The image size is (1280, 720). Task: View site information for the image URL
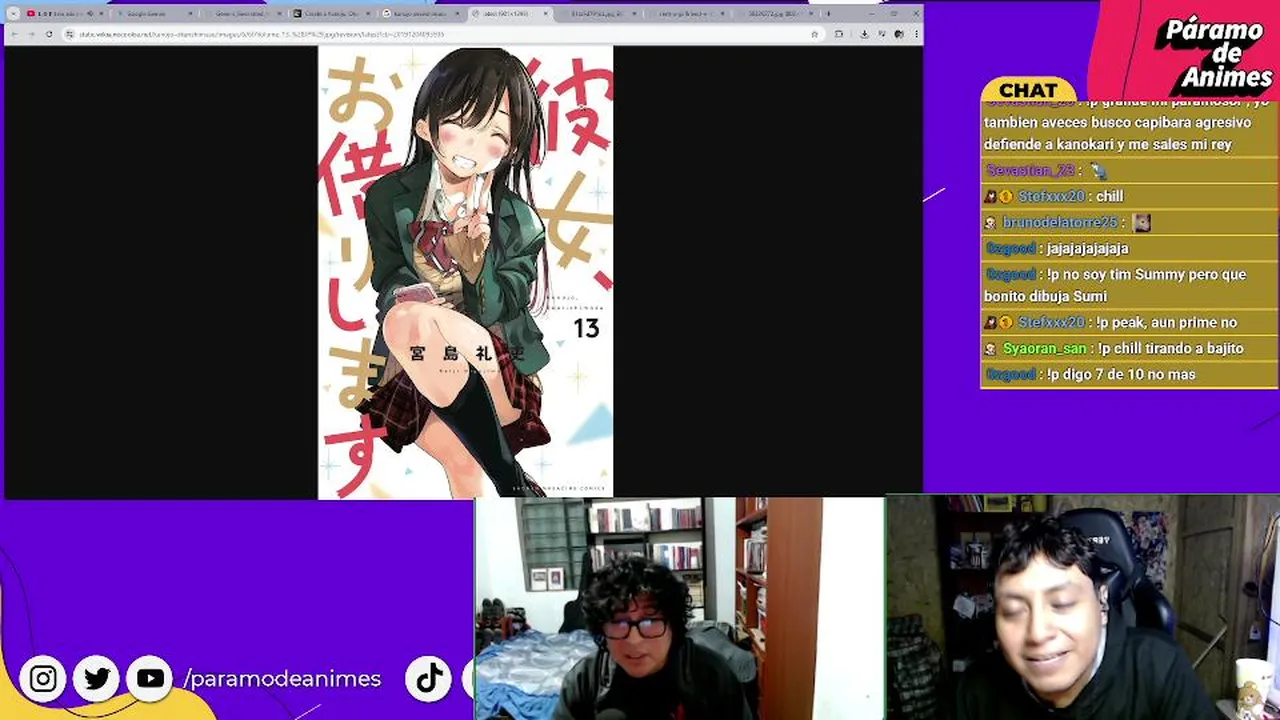(x=70, y=34)
